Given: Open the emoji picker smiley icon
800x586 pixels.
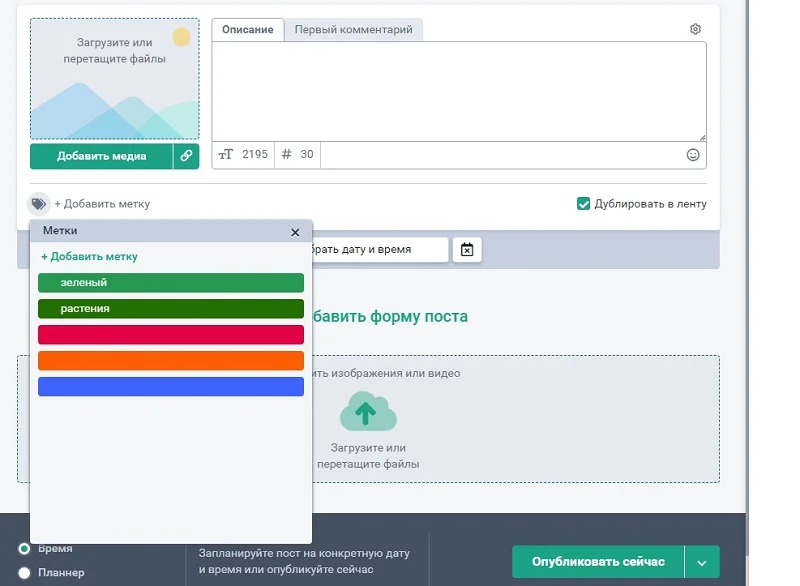Looking at the screenshot, I should tap(693, 155).
